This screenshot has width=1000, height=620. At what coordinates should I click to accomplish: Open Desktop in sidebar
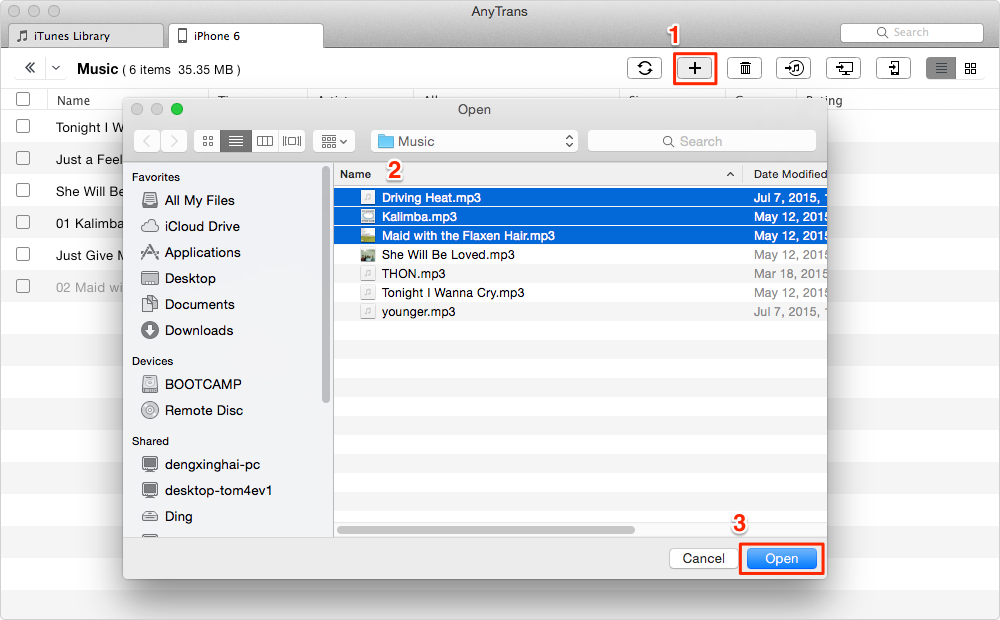click(178, 279)
